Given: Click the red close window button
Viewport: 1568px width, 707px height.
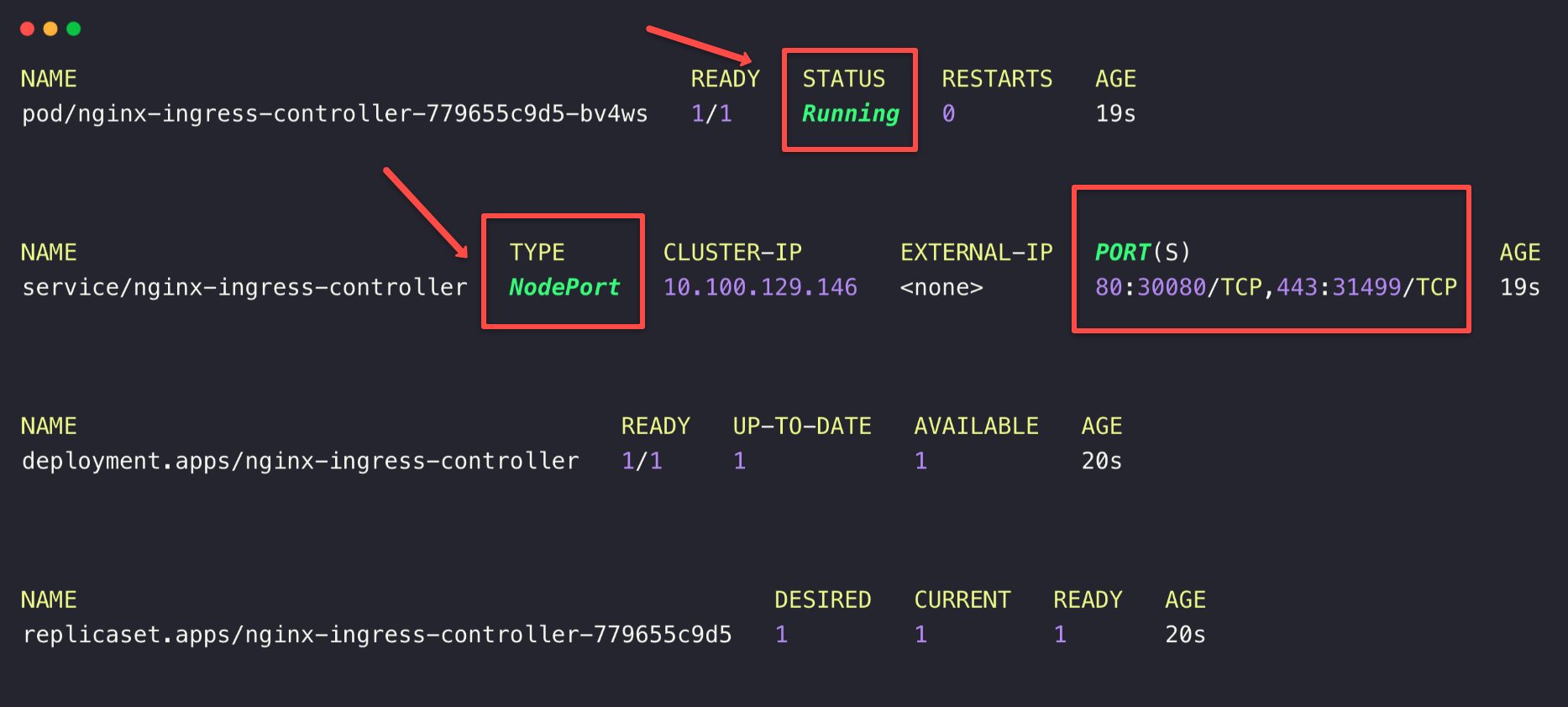Looking at the screenshot, I should pyautogui.click(x=27, y=29).
